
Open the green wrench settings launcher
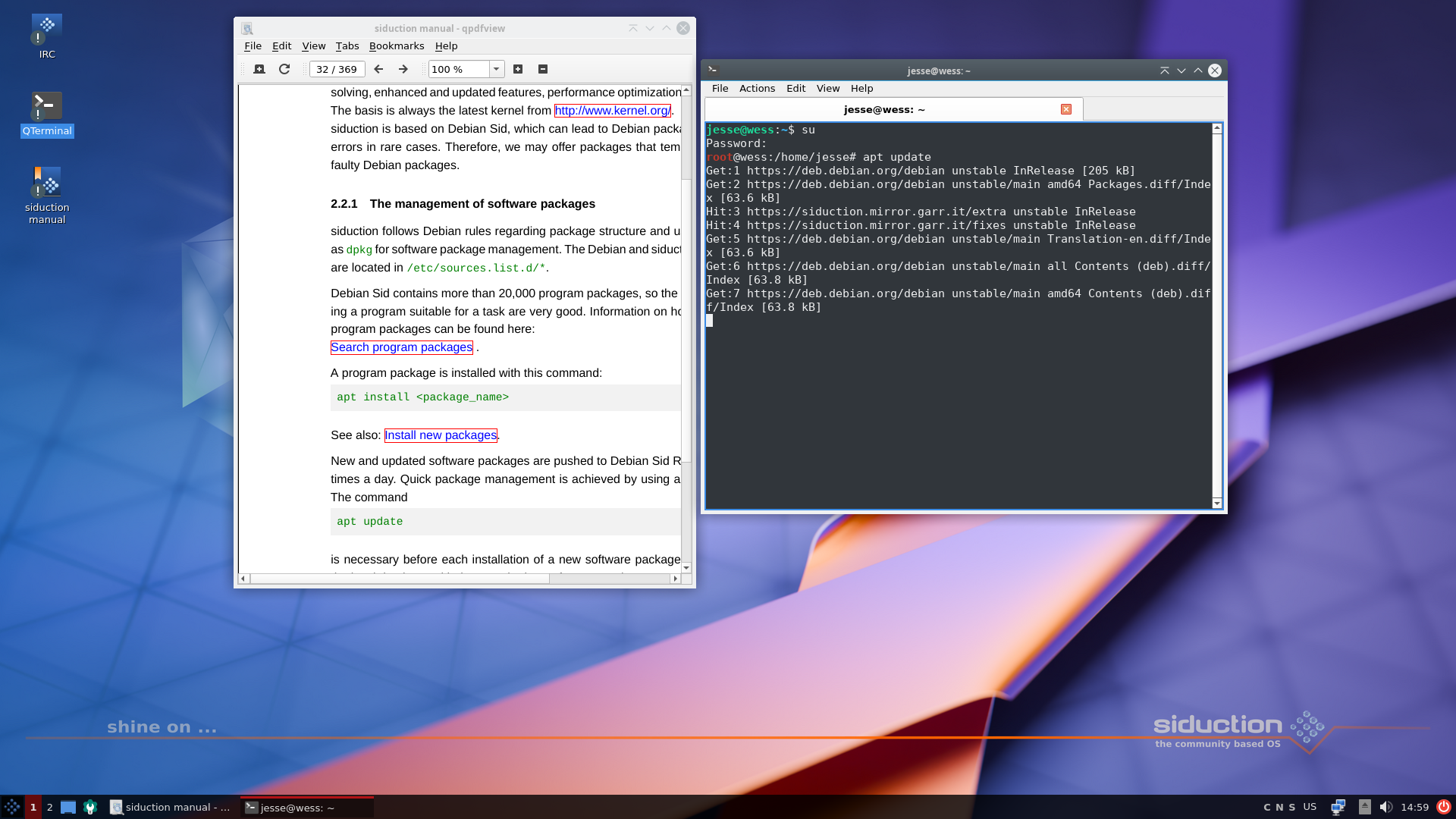click(x=90, y=807)
